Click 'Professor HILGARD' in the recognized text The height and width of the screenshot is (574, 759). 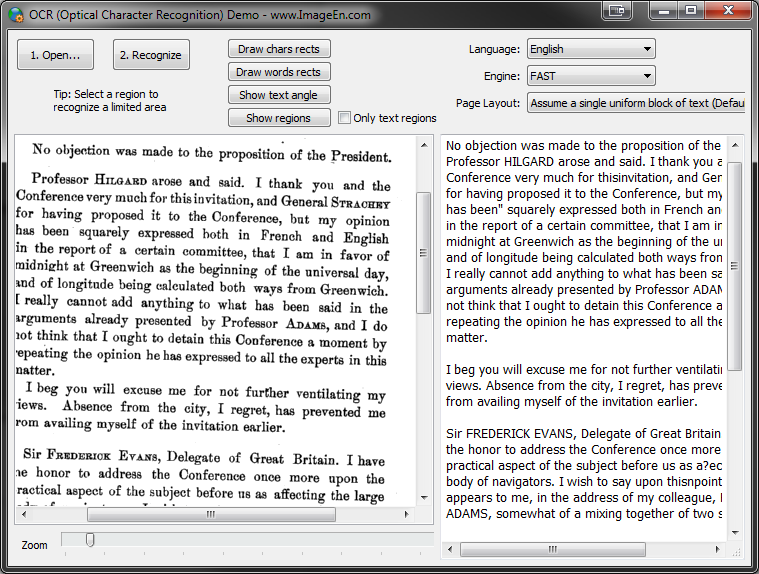pos(501,161)
